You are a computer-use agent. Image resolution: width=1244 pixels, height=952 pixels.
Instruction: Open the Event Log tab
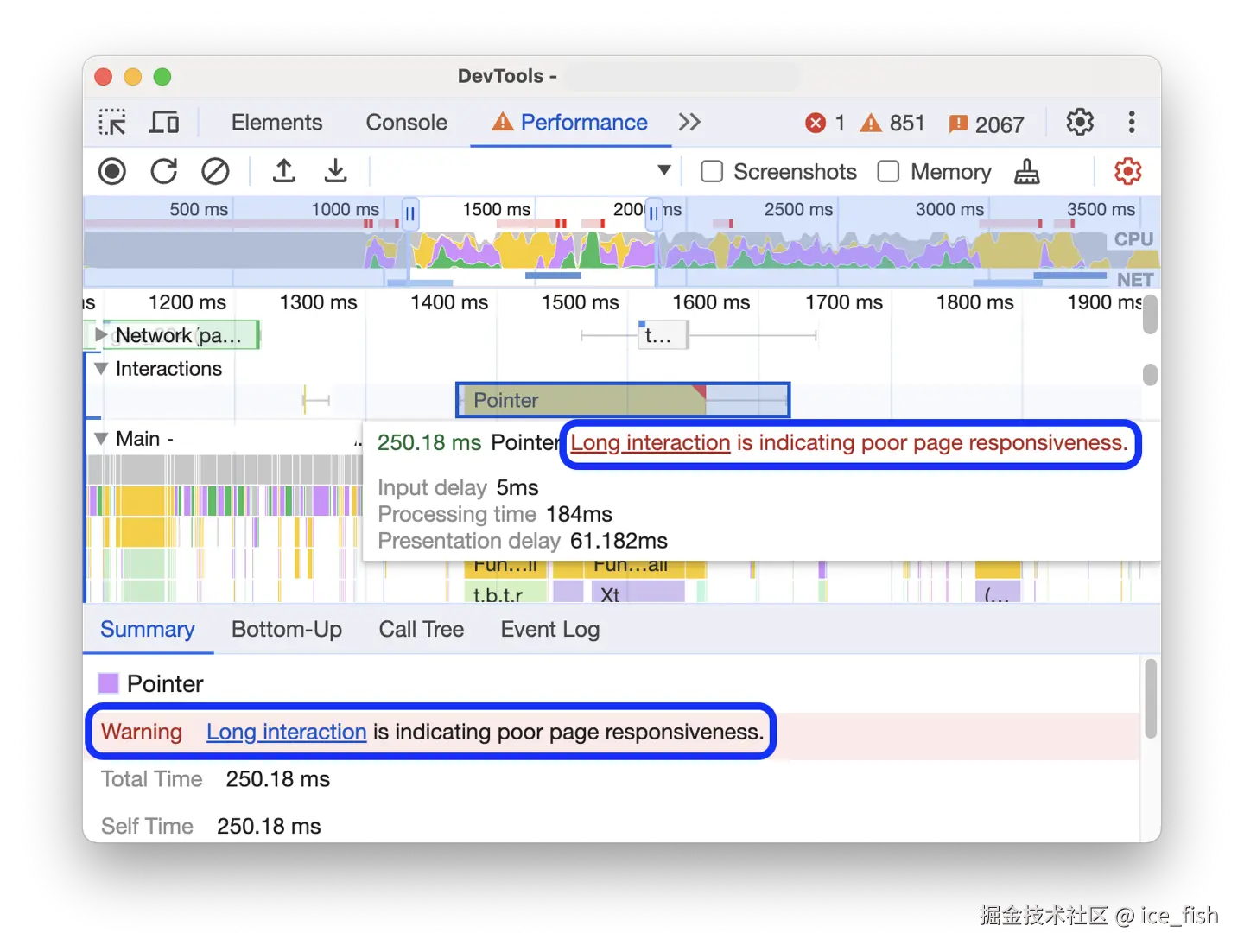pyautogui.click(x=550, y=629)
